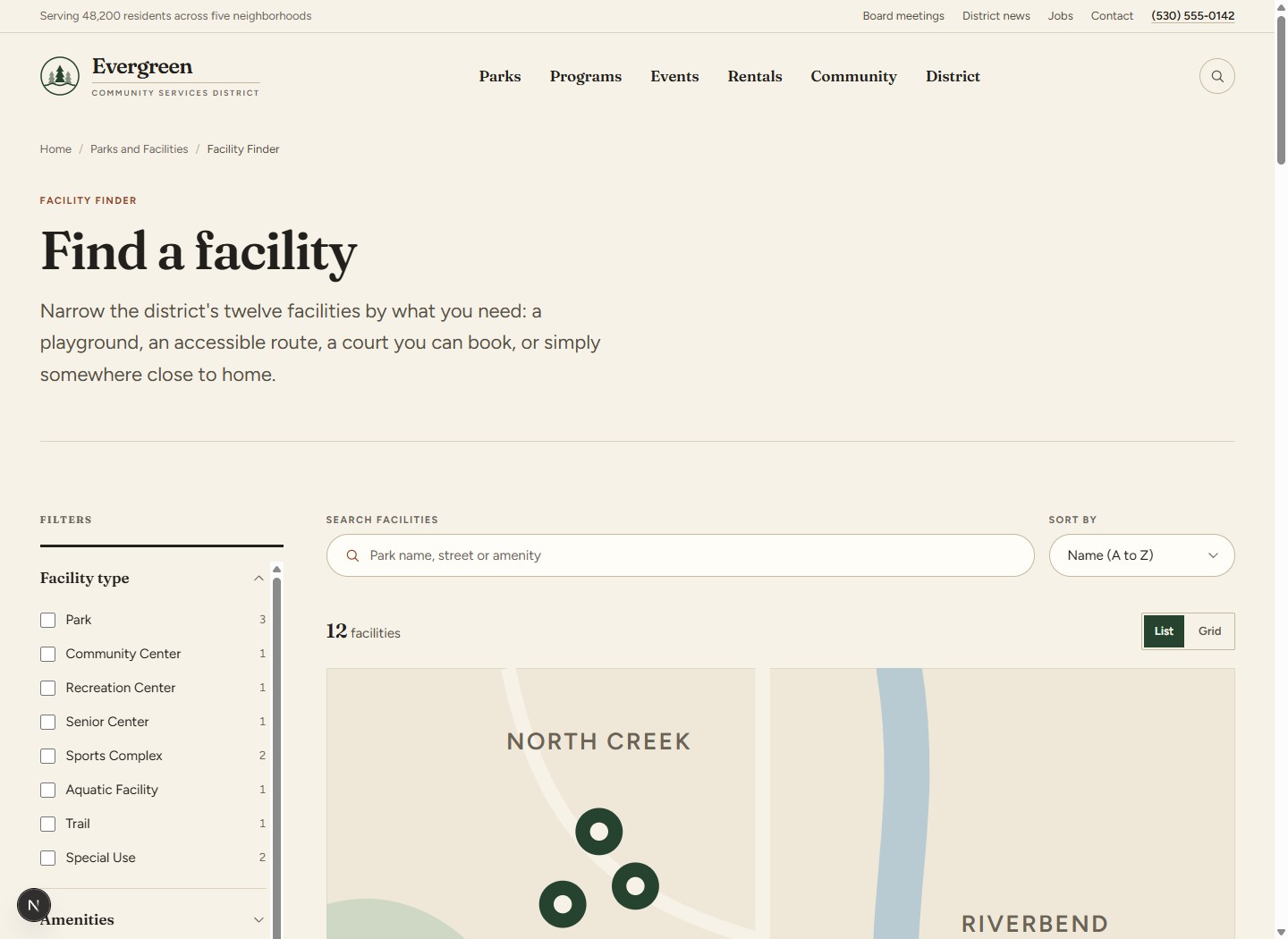This screenshot has width=1288, height=939.
Task: Click the NORTH CREEK map label
Action: point(598,741)
